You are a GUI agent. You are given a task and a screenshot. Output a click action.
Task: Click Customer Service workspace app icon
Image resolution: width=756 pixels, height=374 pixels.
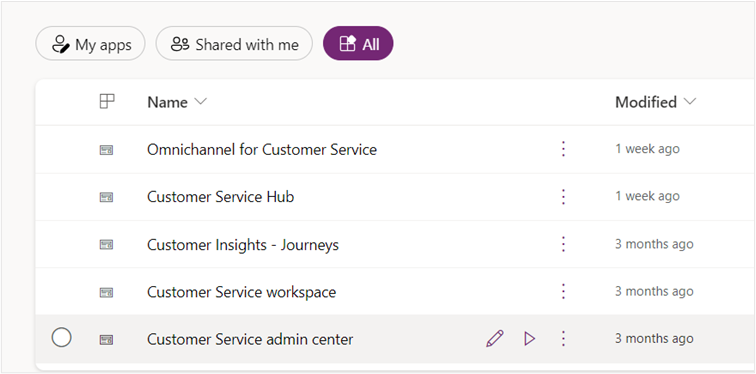point(106,292)
